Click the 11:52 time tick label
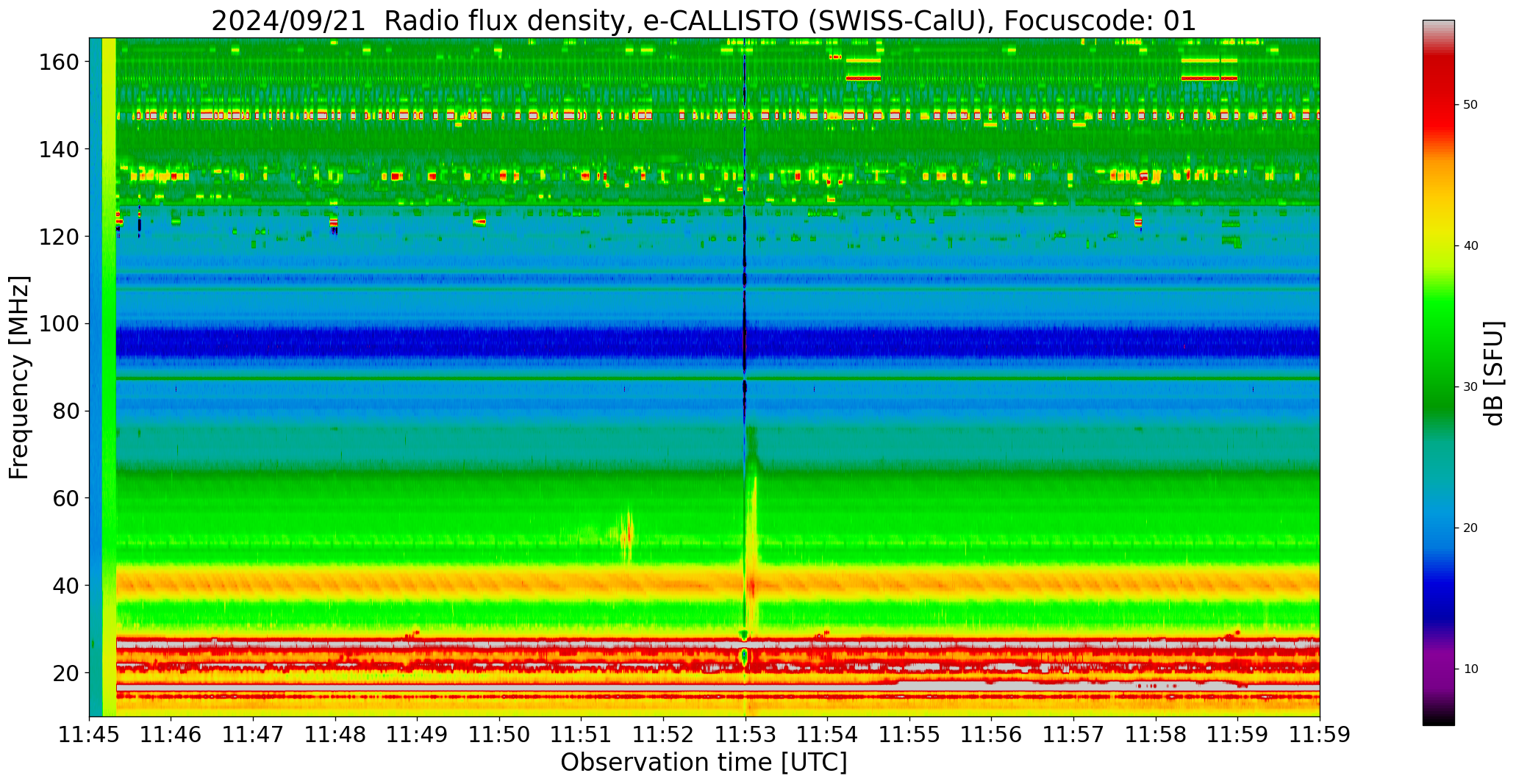 664,735
